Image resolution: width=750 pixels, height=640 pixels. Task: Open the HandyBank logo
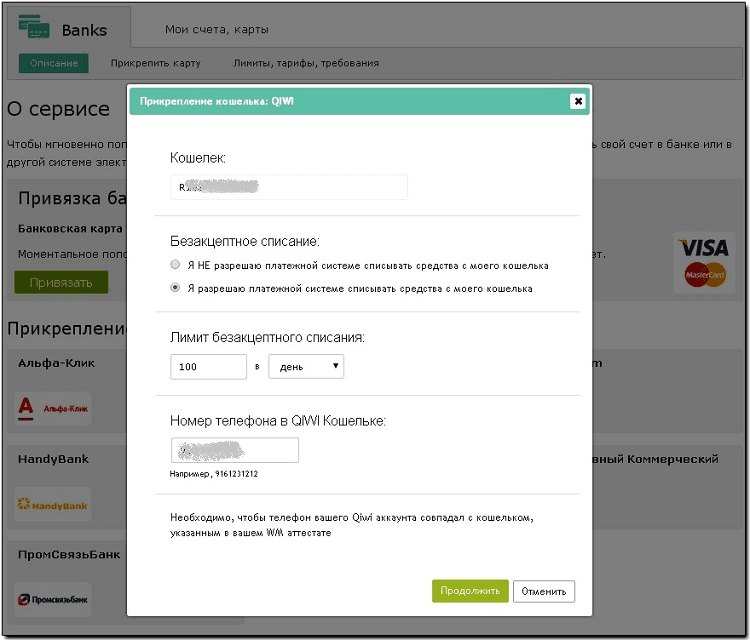pos(53,505)
